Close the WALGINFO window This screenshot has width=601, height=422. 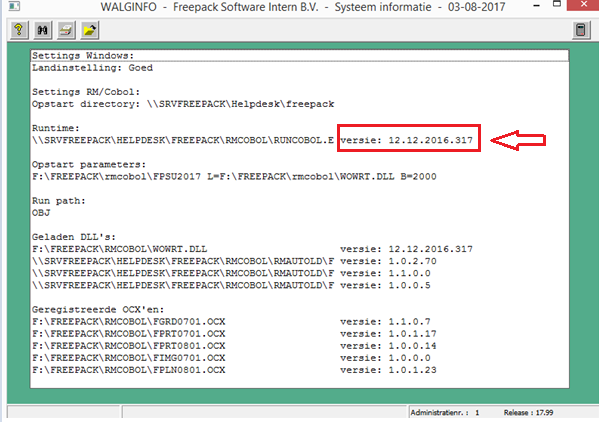[584, 5]
